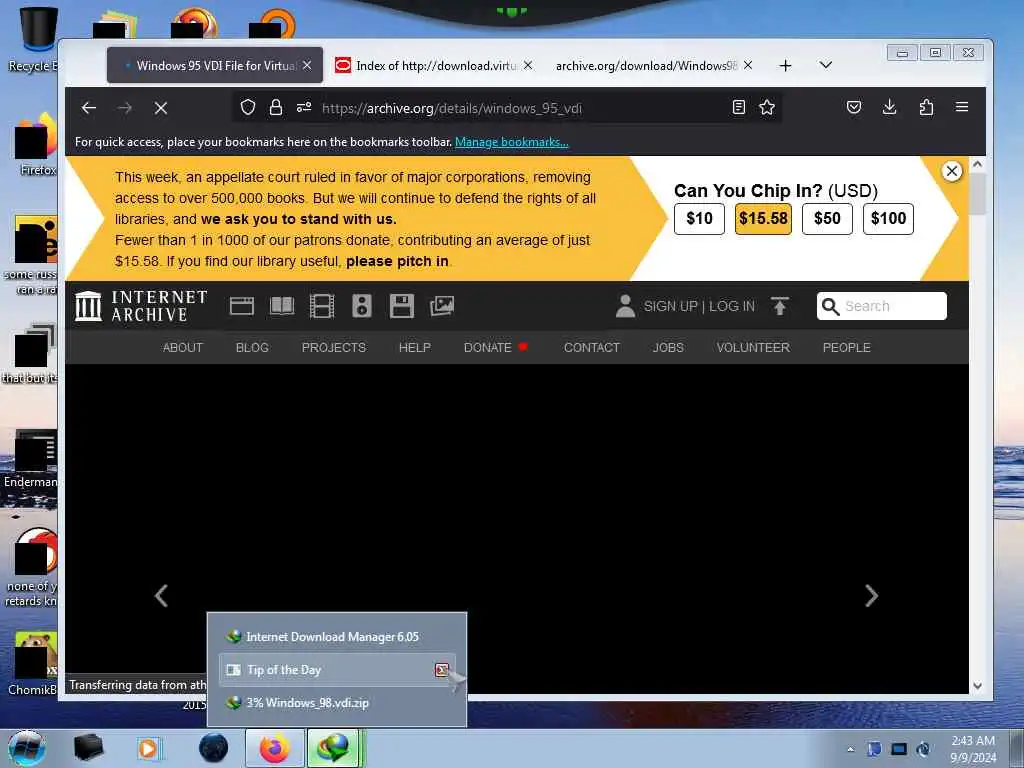1024x768 pixels.
Task: Open the Internet Archive Images icon
Action: click(442, 306)
